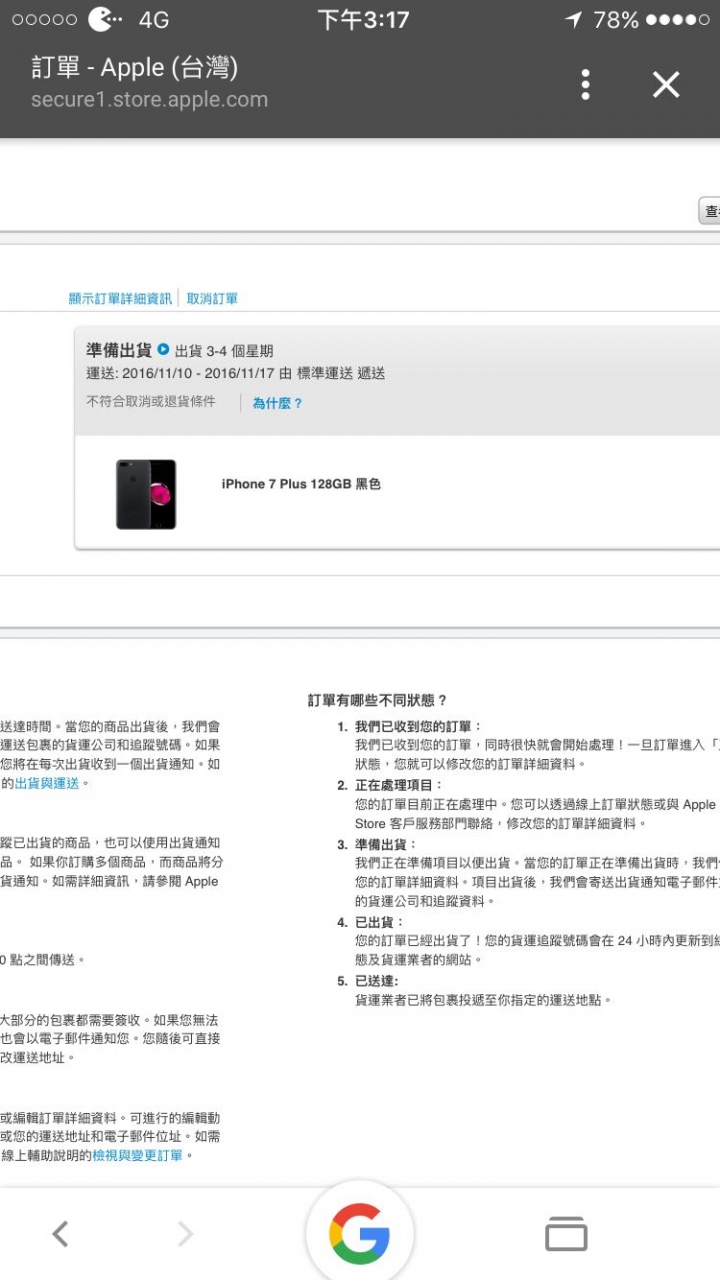This screenshot has width=720, height=1280.
Task: Tap the secure1.store.apple.com address text
Action: coord(150,100)
